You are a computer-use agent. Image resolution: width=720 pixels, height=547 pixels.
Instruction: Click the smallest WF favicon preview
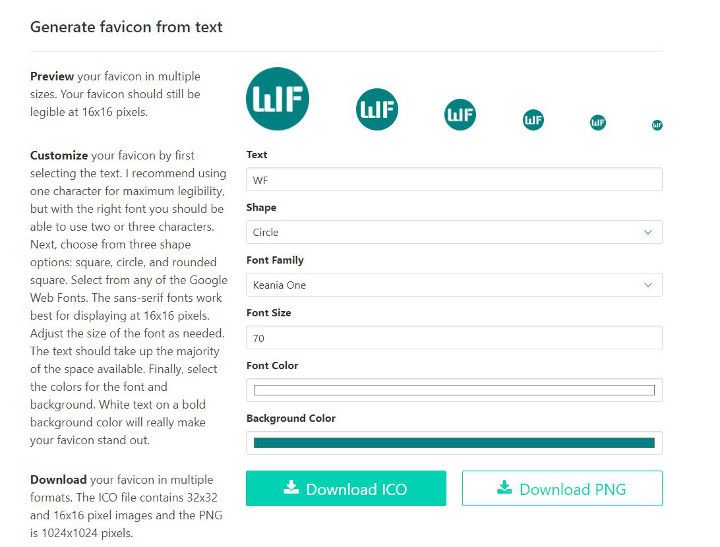[x=657, y=125]
